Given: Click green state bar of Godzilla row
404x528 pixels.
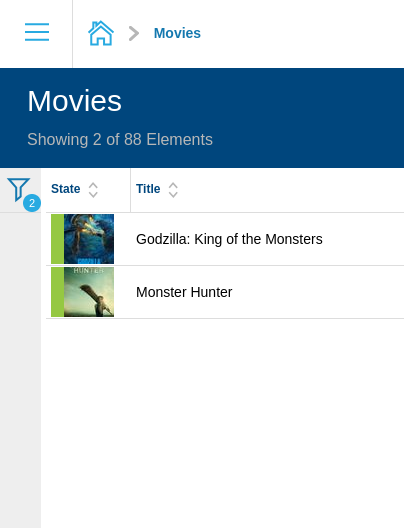Looking at the screenshot, I should 58,239.
